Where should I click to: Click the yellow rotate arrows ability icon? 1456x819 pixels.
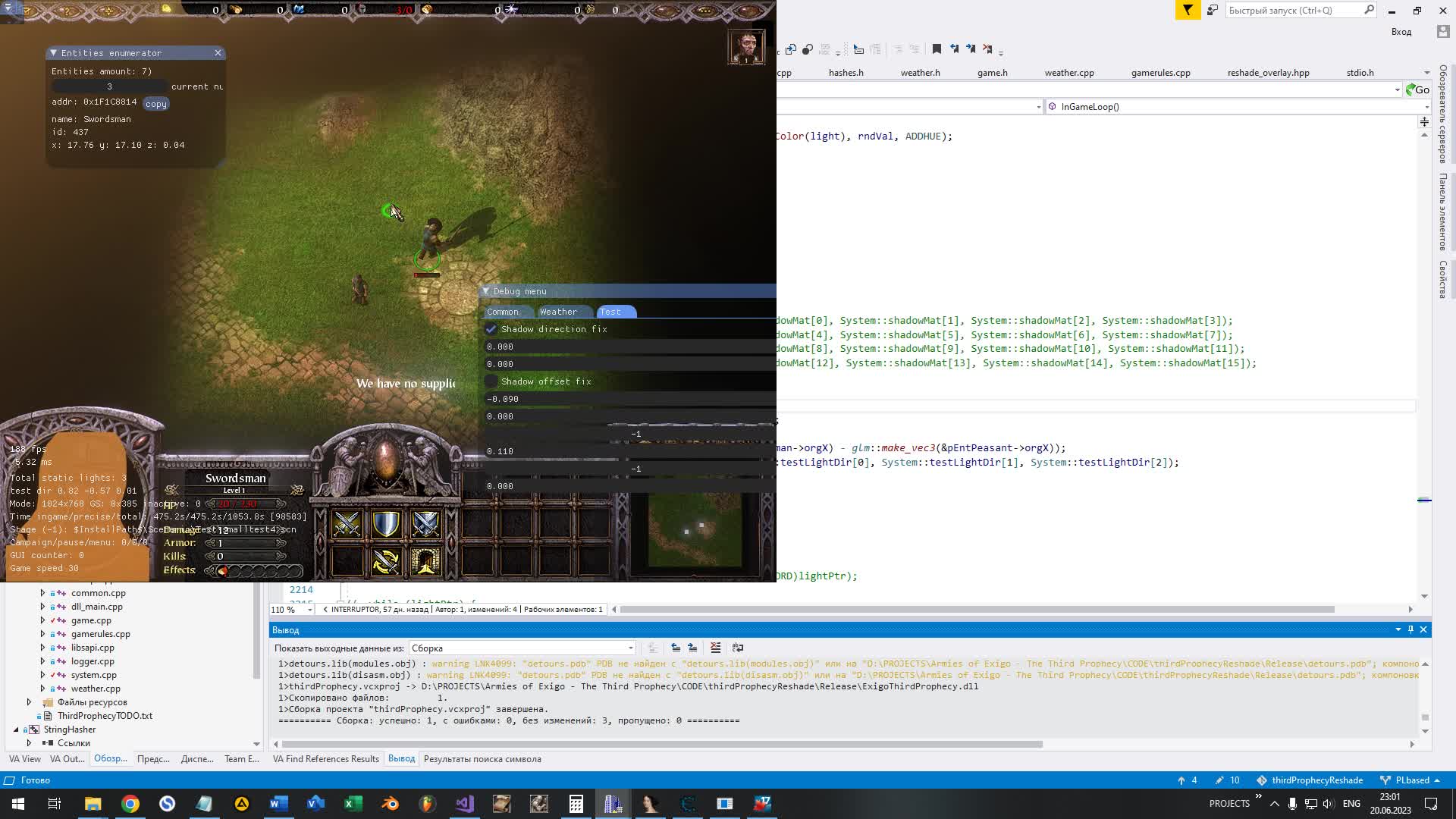386,562
